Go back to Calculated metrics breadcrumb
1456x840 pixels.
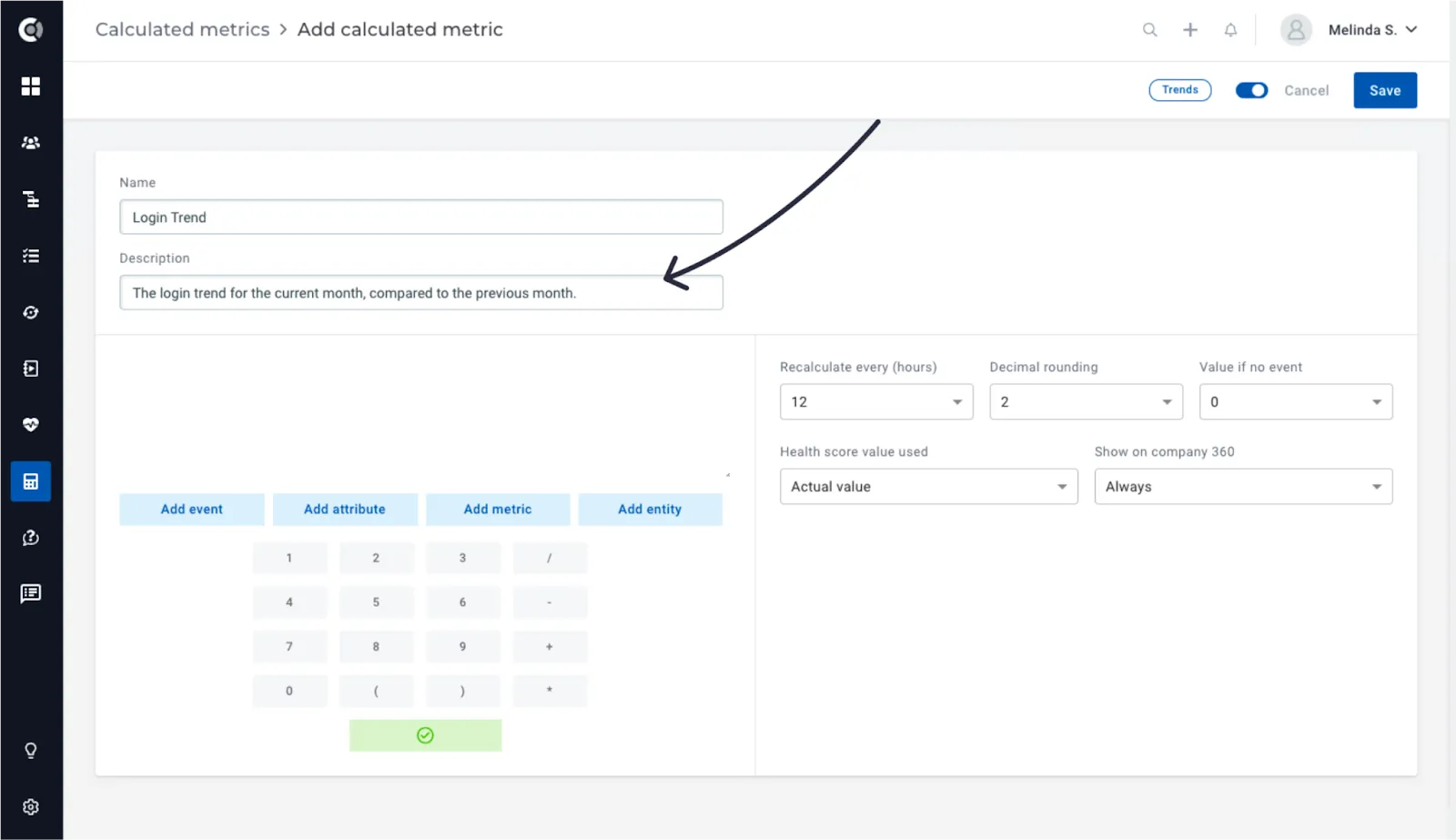pyautogui.click(x=182, y=29)
